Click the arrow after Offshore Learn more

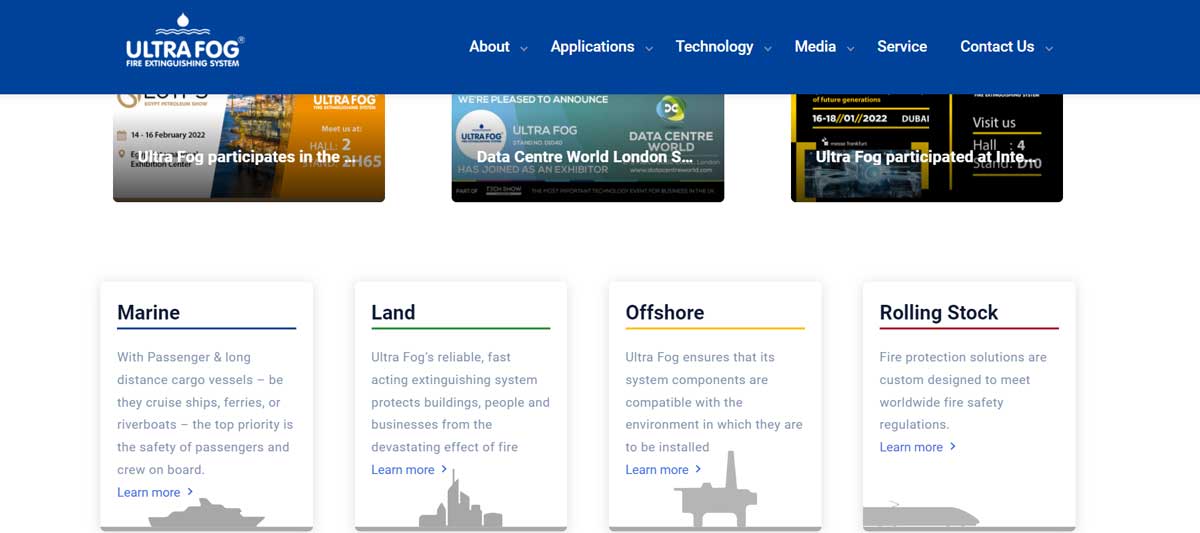click(698, 469)
